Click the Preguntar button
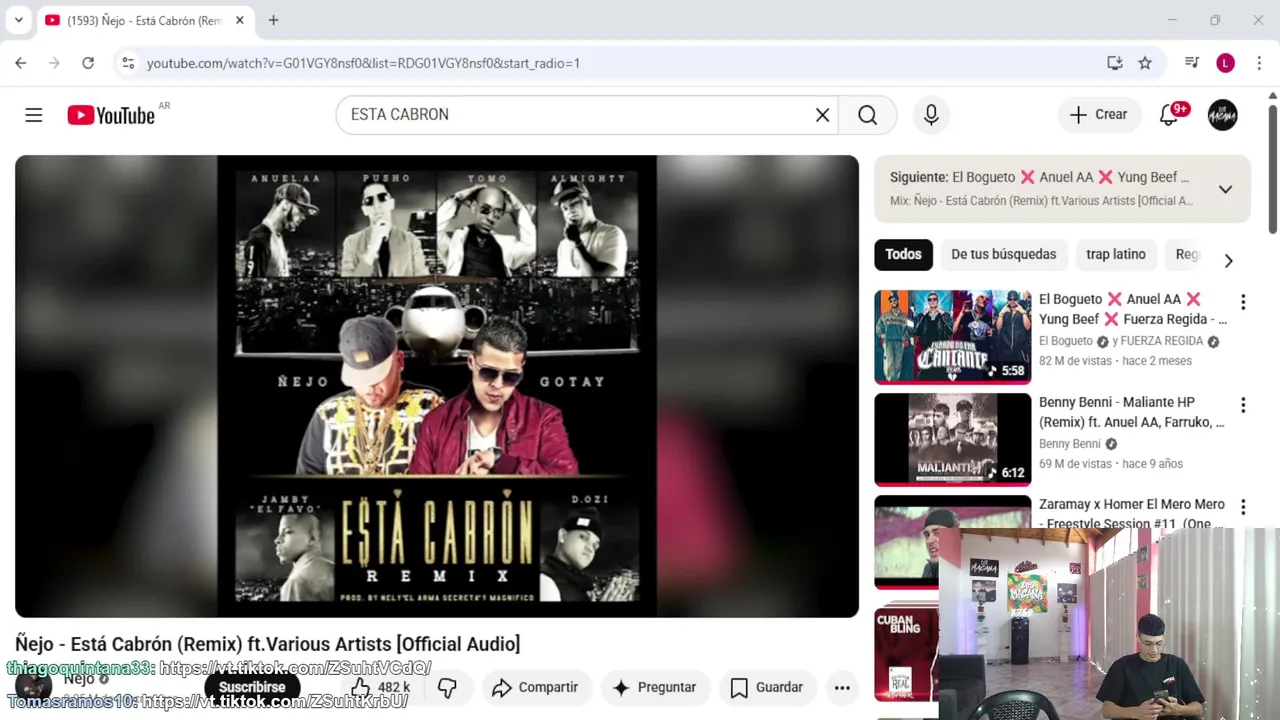1280x720 pixels. coord(654,687)
